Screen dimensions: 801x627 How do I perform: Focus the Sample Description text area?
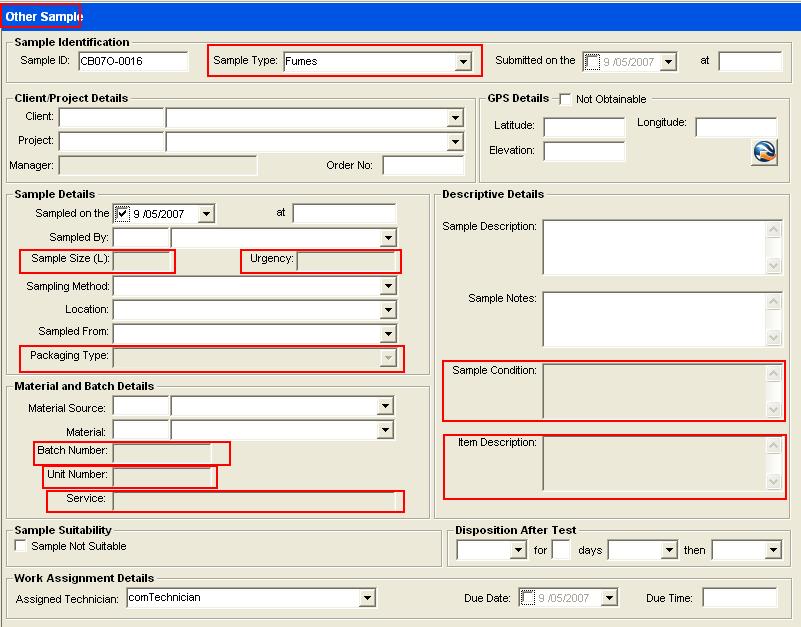(x=655, y=247)
